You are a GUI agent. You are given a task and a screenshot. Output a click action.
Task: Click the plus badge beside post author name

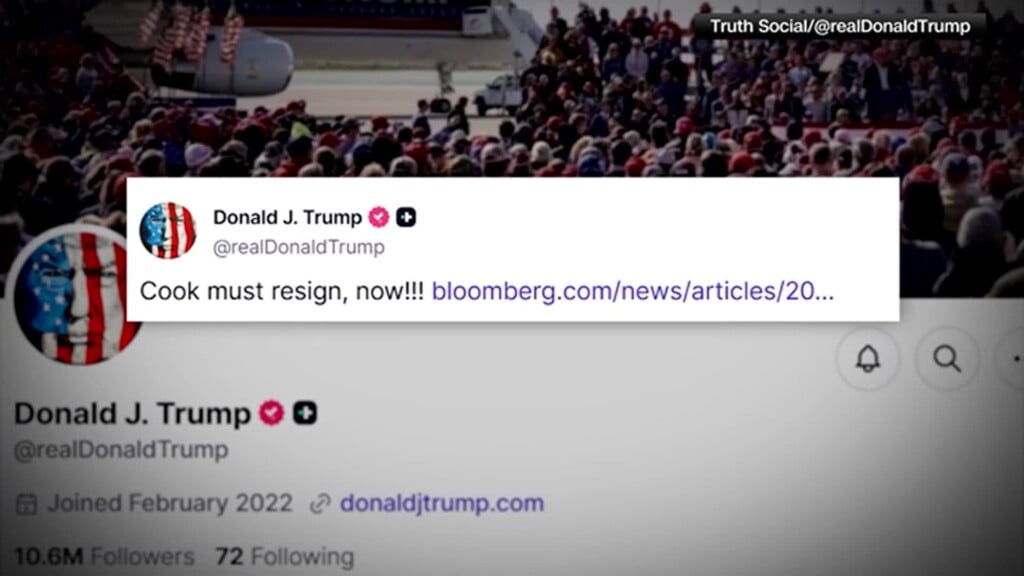point(406,217)
